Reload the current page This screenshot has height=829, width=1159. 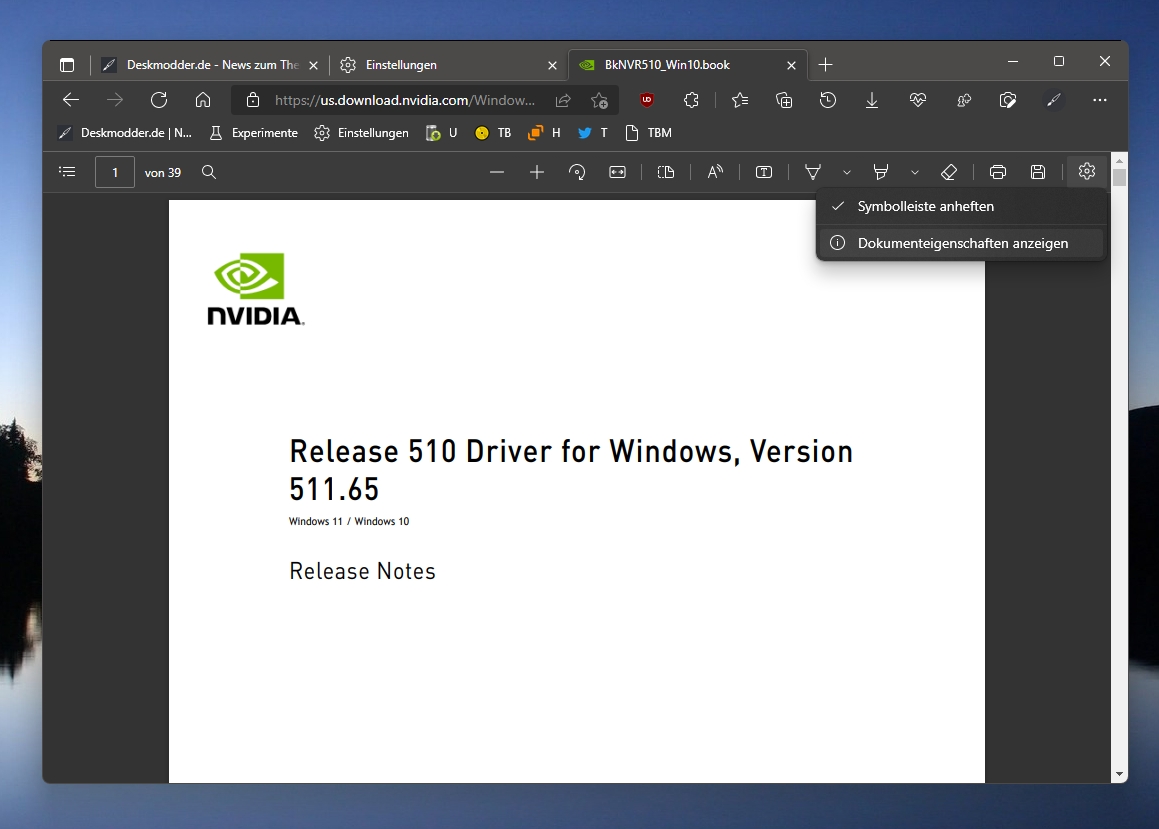click(x=159, y=100)
